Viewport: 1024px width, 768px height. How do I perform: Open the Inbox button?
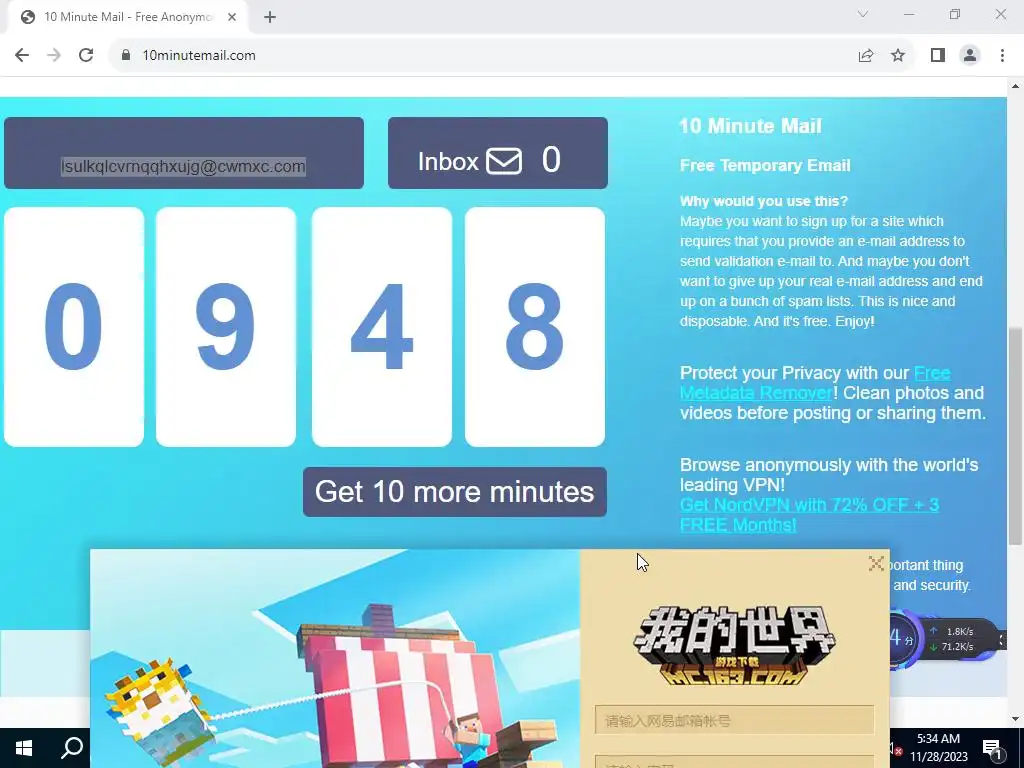(x=498, y=153)
